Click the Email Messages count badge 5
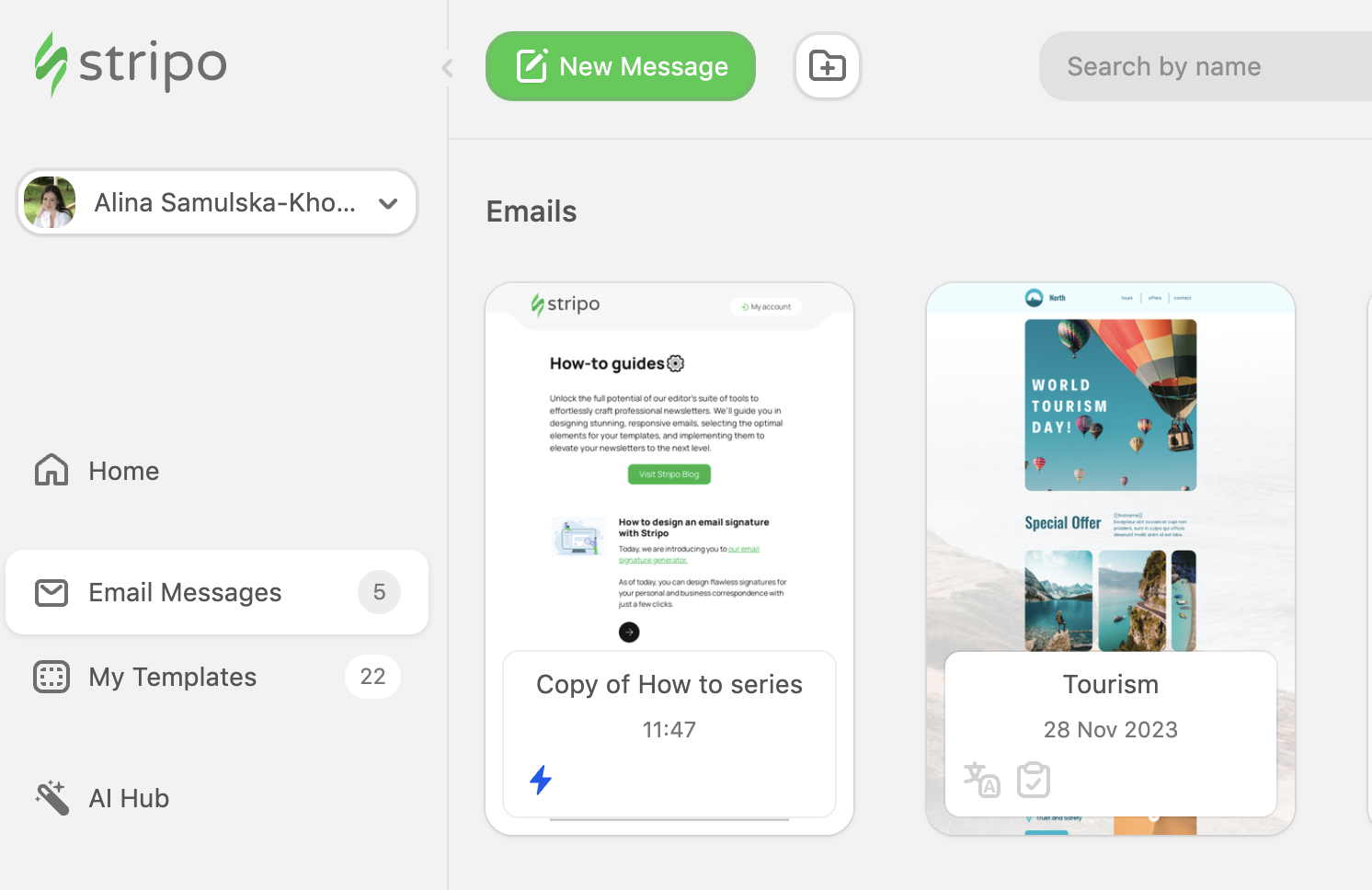Viewport: 1372px width, 890px height. click(x=379, y=592)
